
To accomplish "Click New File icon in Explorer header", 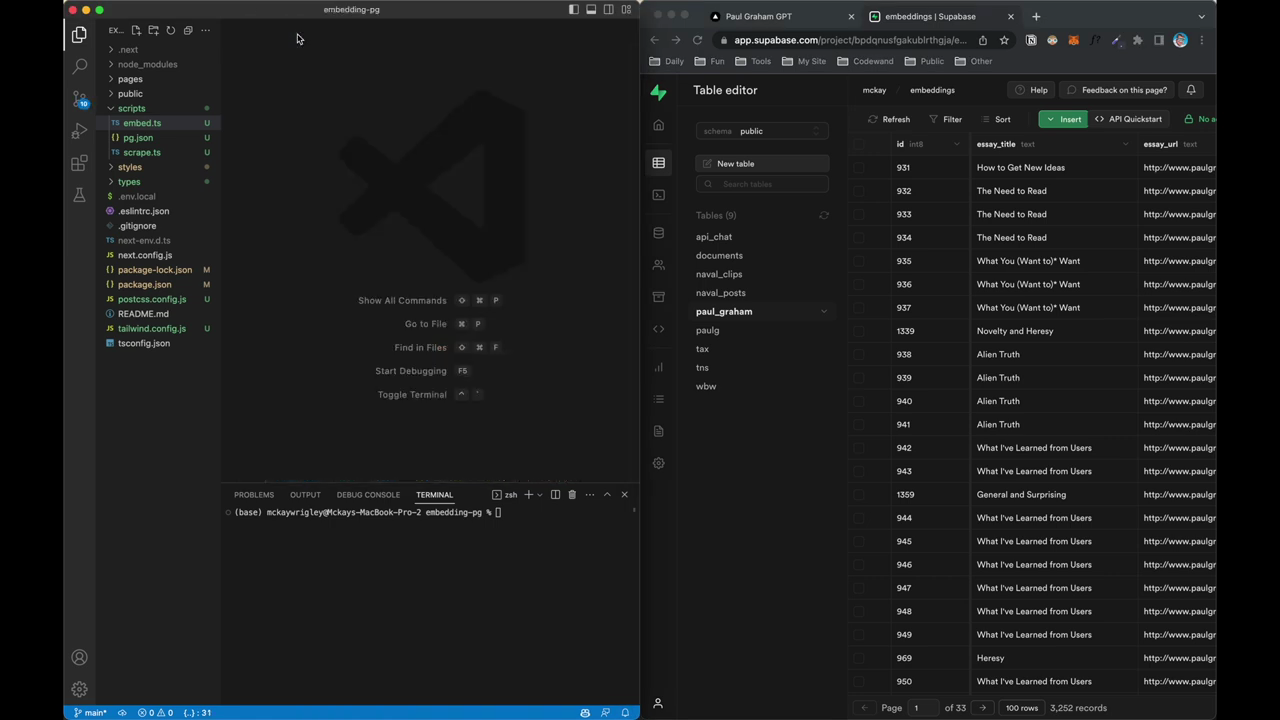I will click(136, 30).
